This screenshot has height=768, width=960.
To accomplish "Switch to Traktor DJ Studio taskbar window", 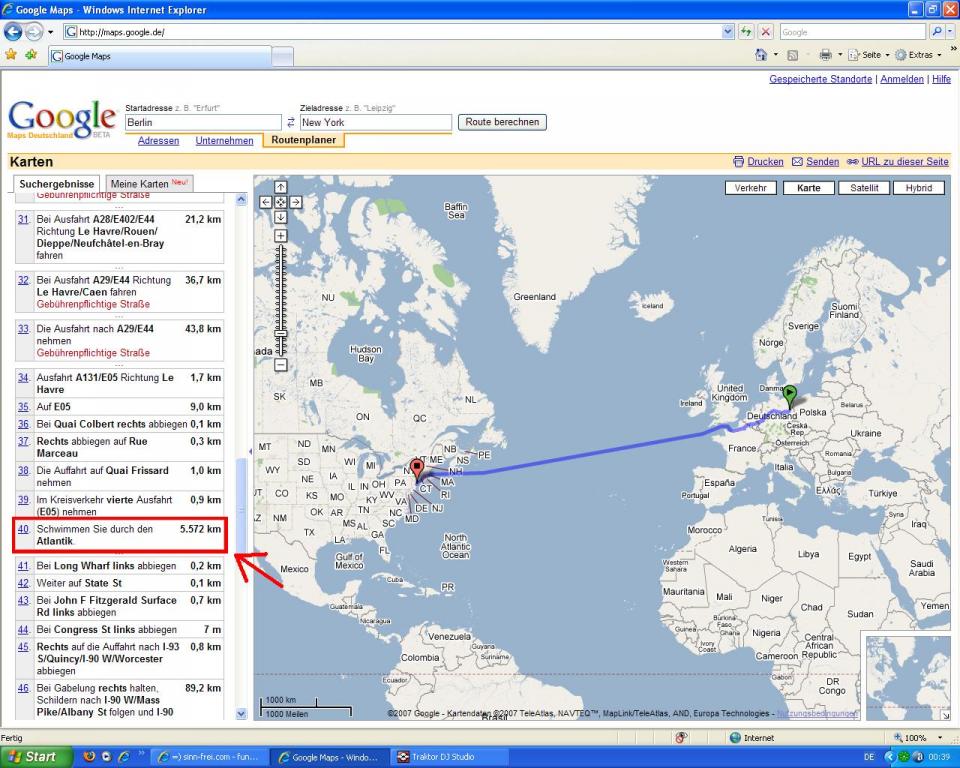I will pyautogui.click(x=448, y=757).
